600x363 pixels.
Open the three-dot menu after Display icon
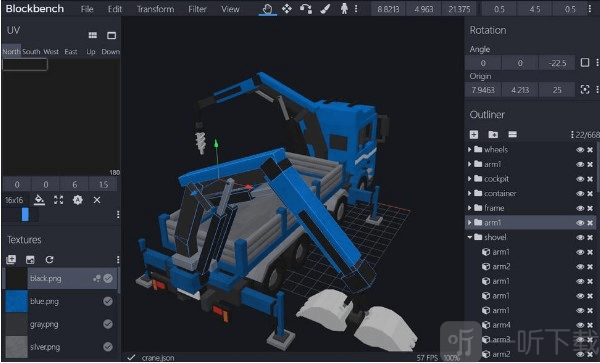click(x=356, y=9)
